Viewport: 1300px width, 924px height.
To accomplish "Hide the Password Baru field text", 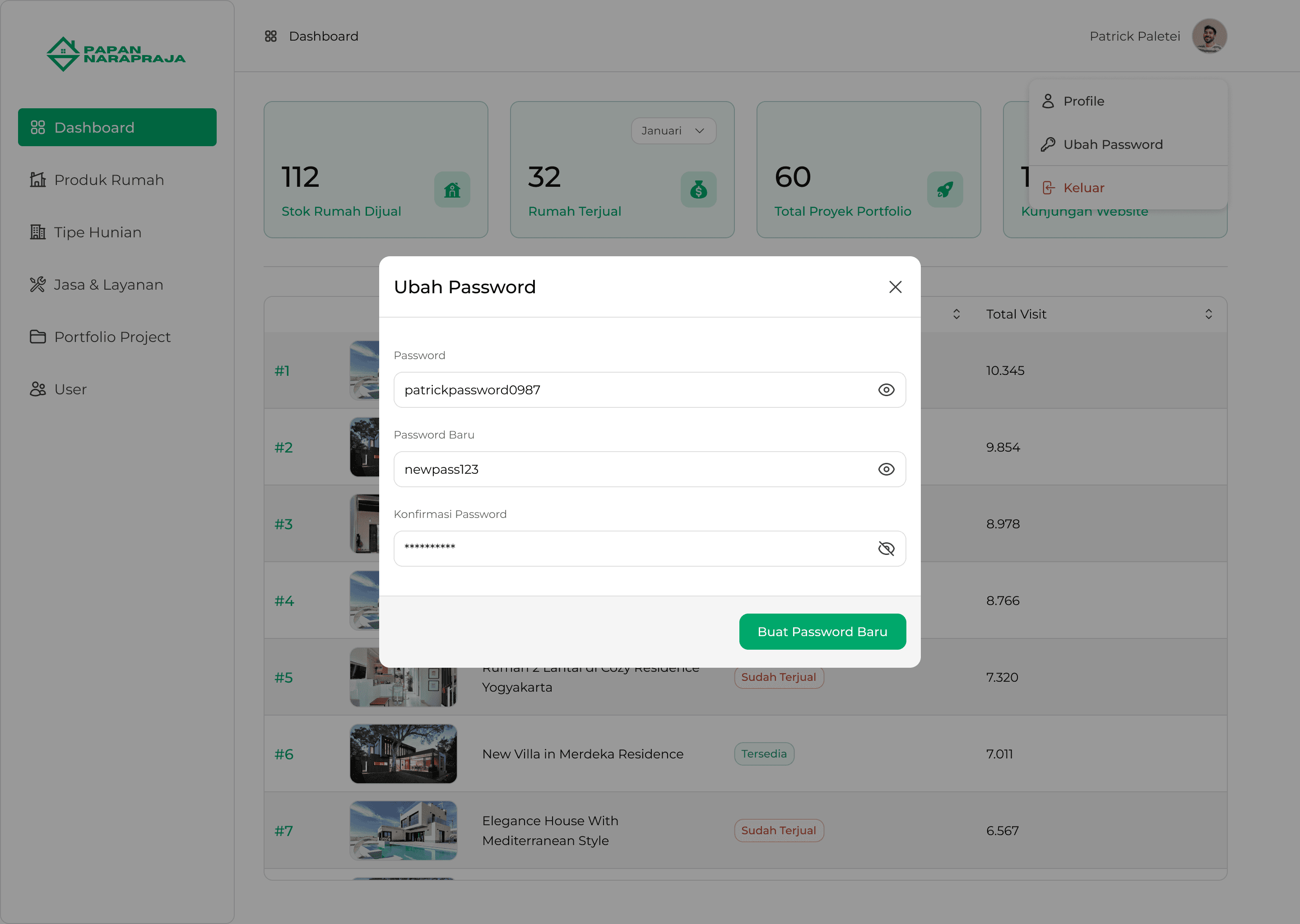I will (x=886, y=469).
